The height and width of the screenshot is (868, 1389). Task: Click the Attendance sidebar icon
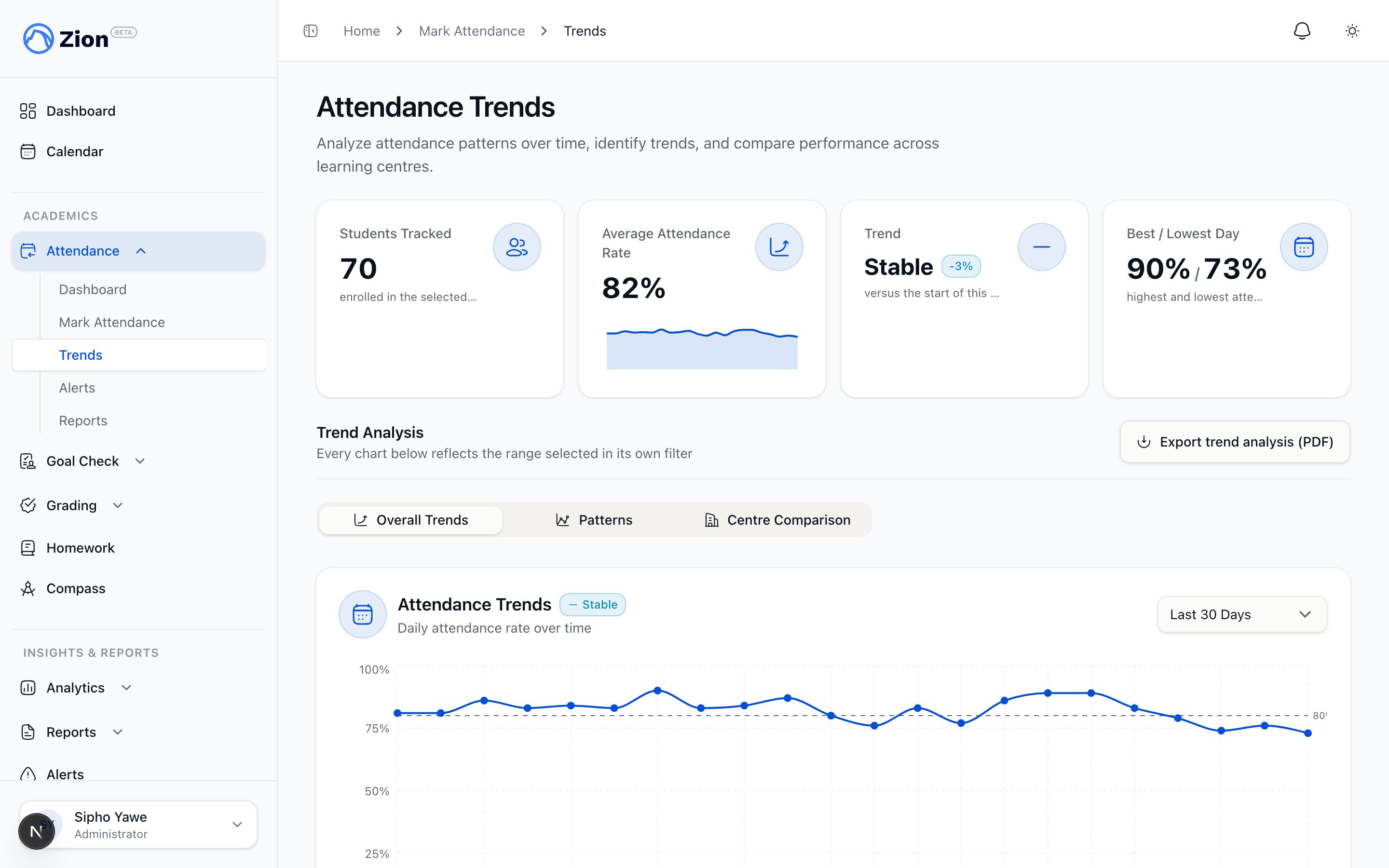coord(27,251)
